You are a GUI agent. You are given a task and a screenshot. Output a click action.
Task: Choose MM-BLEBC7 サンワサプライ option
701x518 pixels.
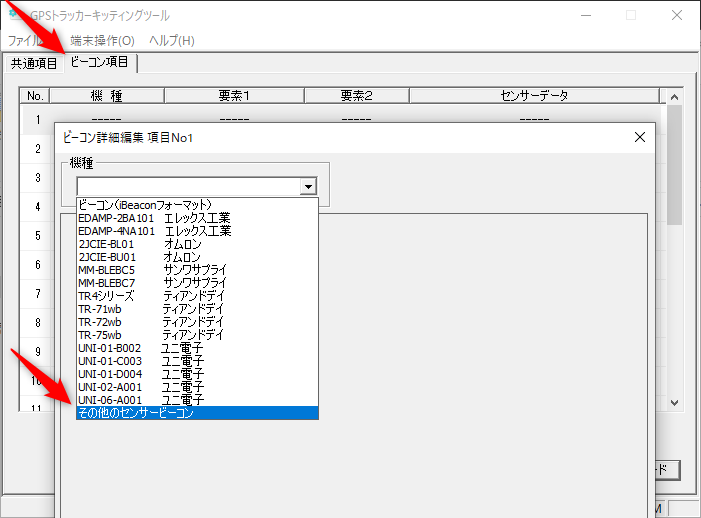197,283
